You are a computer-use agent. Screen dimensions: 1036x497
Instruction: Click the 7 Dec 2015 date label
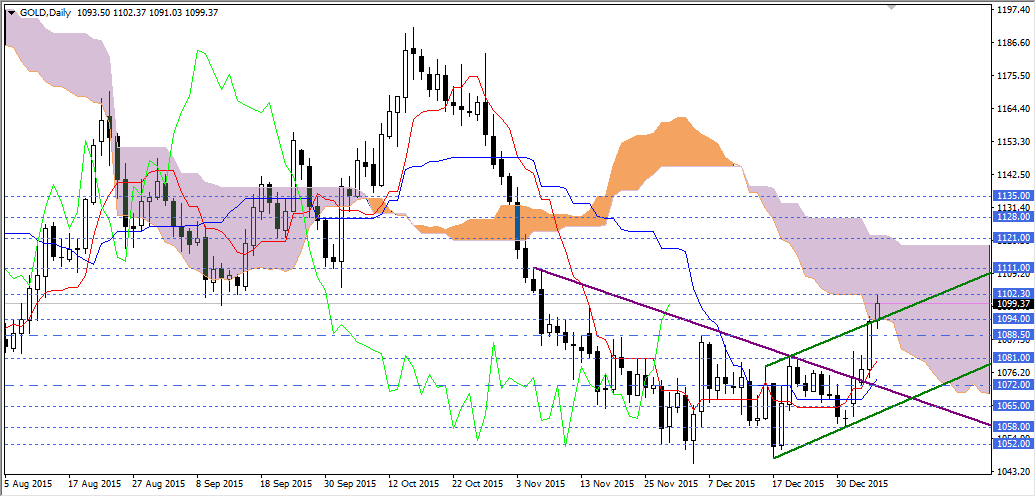(730, 483)
